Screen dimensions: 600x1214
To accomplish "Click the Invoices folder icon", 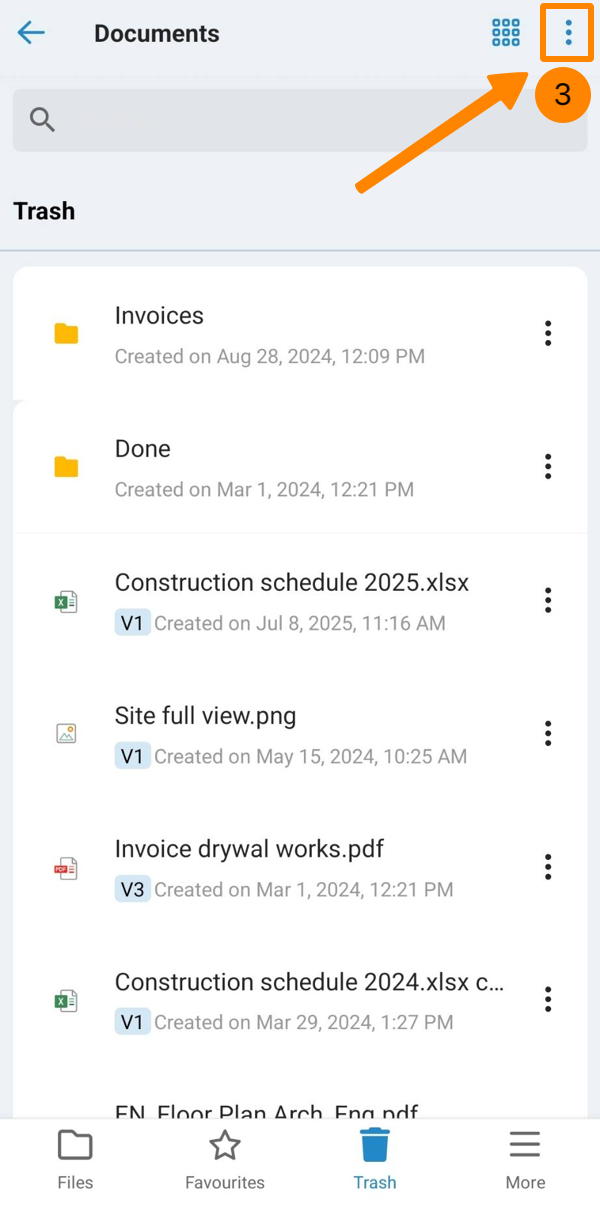I will point(66,334).
